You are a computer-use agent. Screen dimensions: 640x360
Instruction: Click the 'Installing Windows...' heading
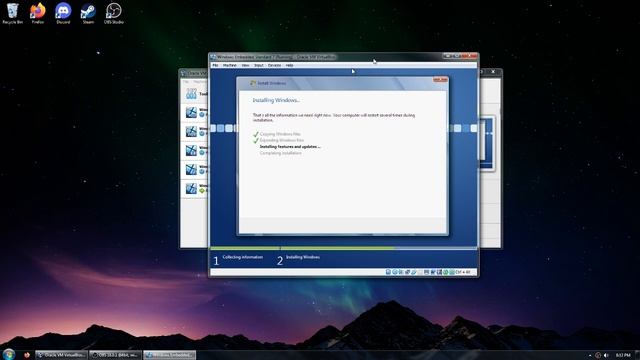[276, 100]
